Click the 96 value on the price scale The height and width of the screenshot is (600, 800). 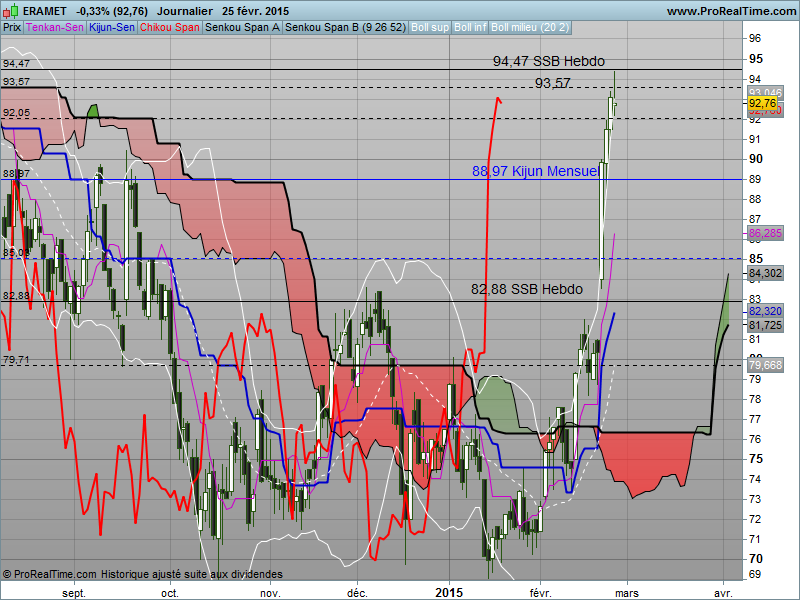pyautogui.click(x=755, y=38)
